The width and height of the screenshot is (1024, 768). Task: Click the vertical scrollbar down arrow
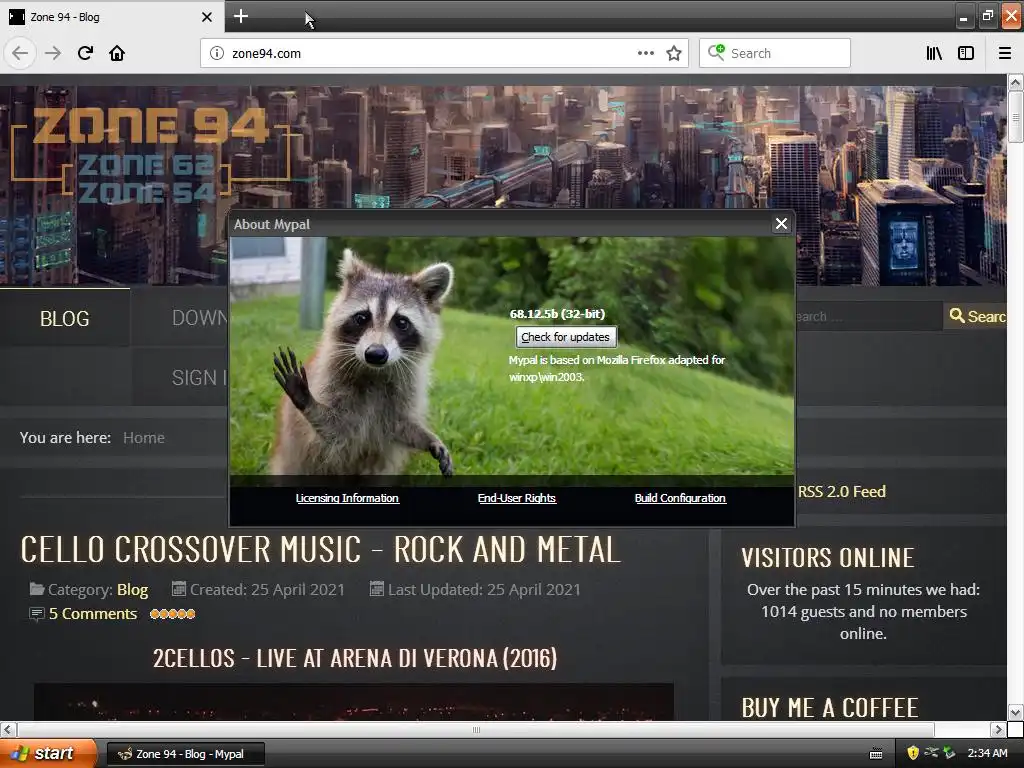click(x=1015, y=712)
